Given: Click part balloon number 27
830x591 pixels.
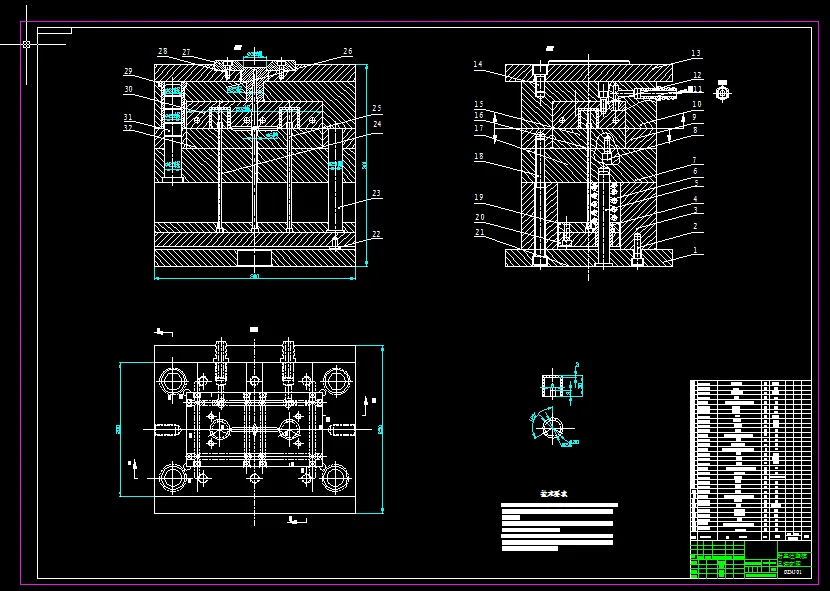Looking at the screenshot, I should coord(186,52).
